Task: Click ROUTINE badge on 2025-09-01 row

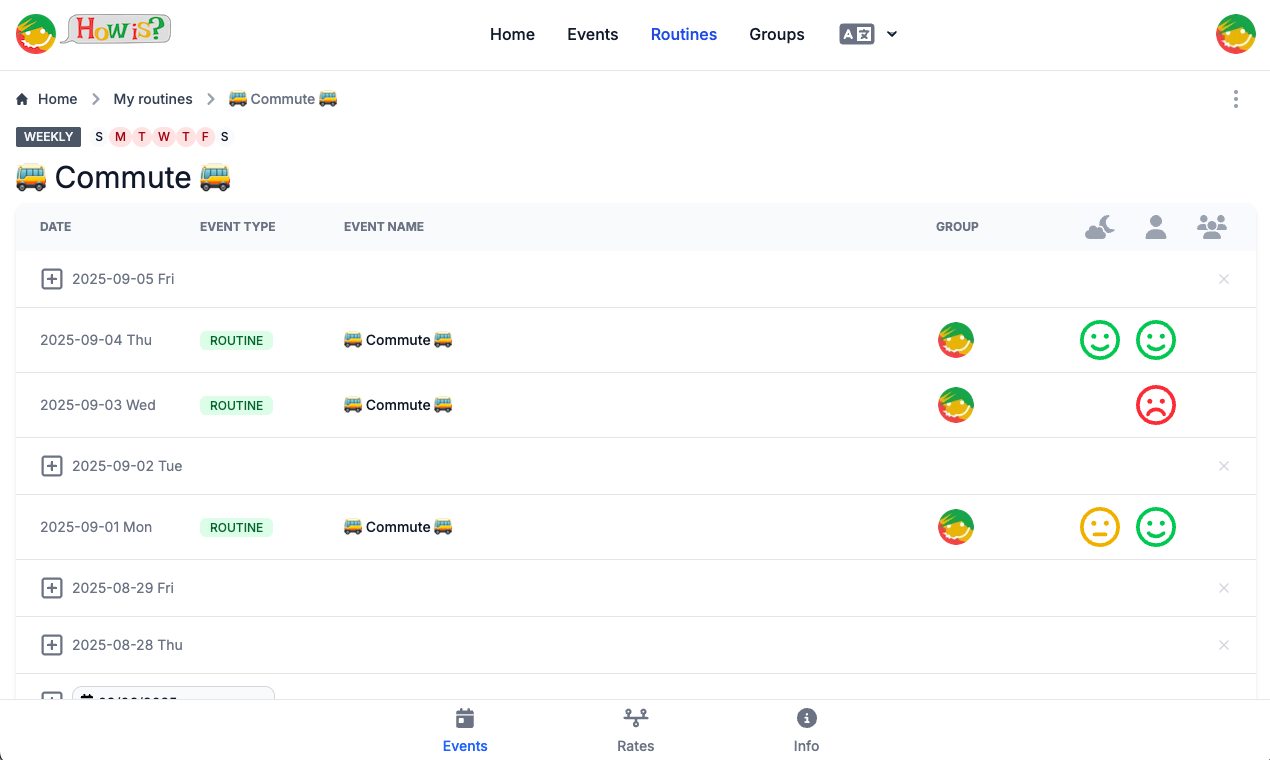Action: [236, 527]
